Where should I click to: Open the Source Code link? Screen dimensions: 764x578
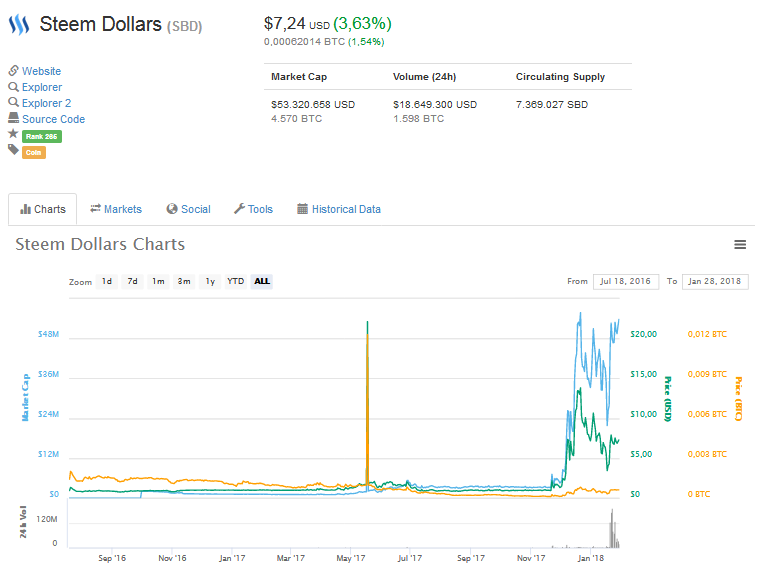53,119
